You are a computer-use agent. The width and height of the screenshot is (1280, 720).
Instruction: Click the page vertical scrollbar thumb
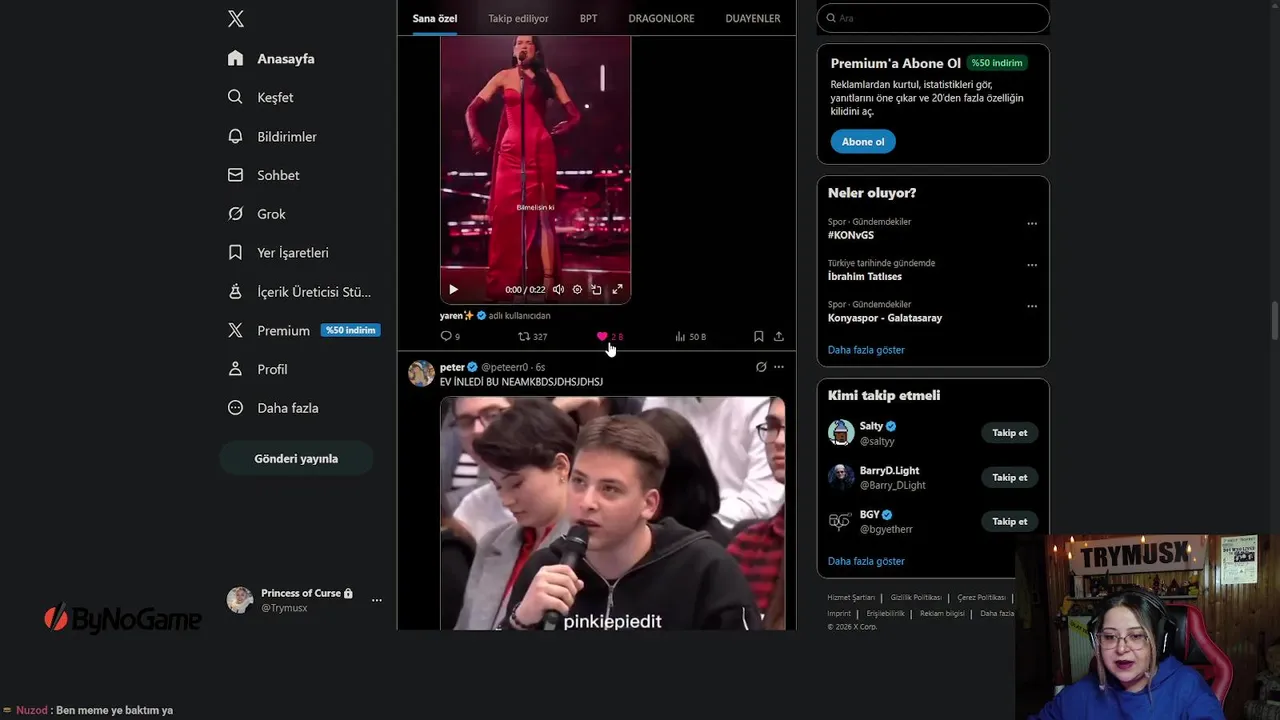pyautogui.click(x=1275, y=320)
